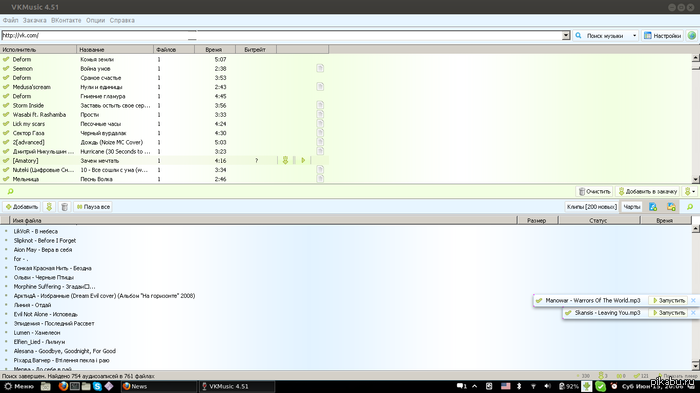
Task: Click the music folder icon in download toolbar
Action: tap(671, 207)
